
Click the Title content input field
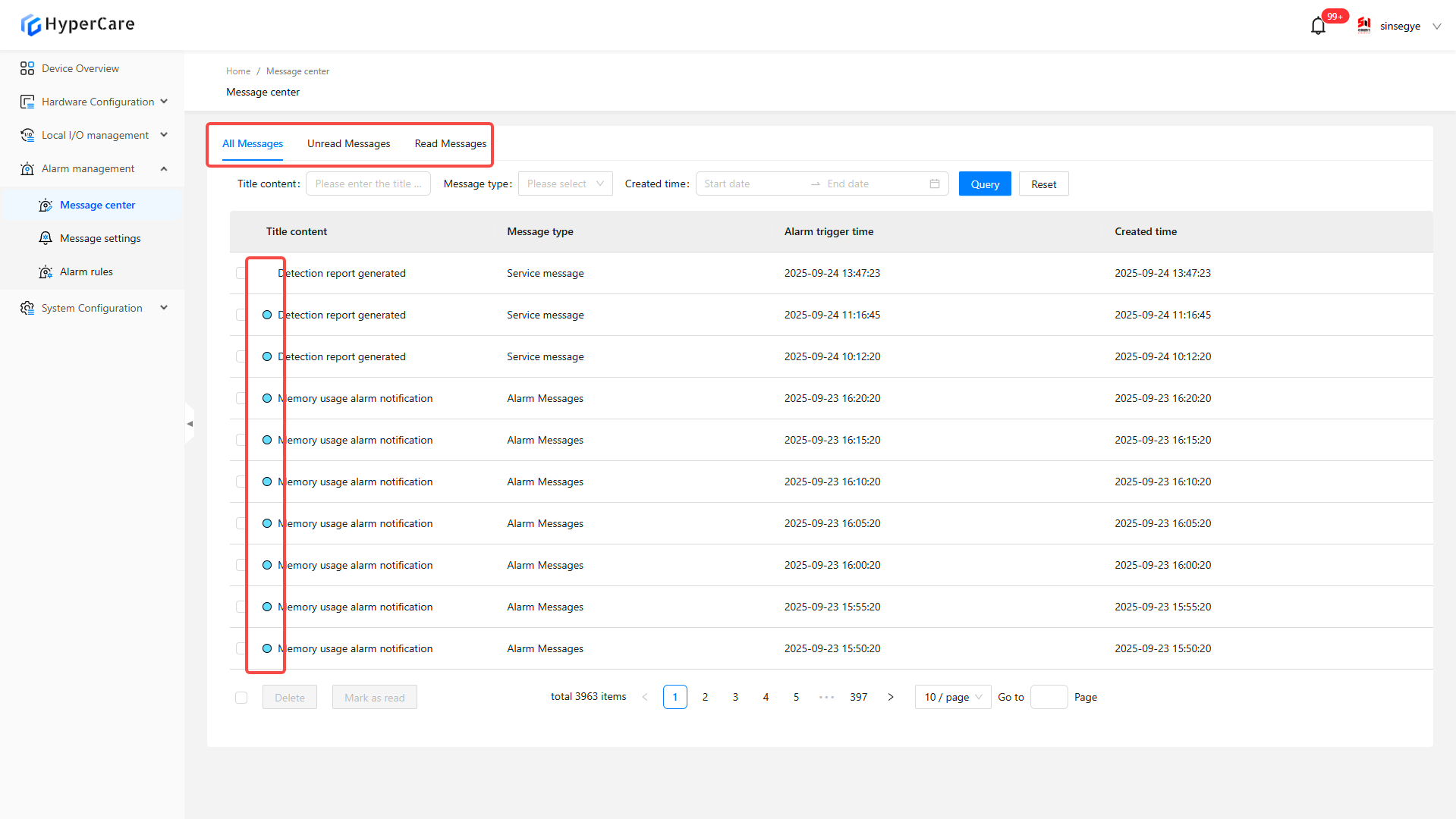coord(368,184)
